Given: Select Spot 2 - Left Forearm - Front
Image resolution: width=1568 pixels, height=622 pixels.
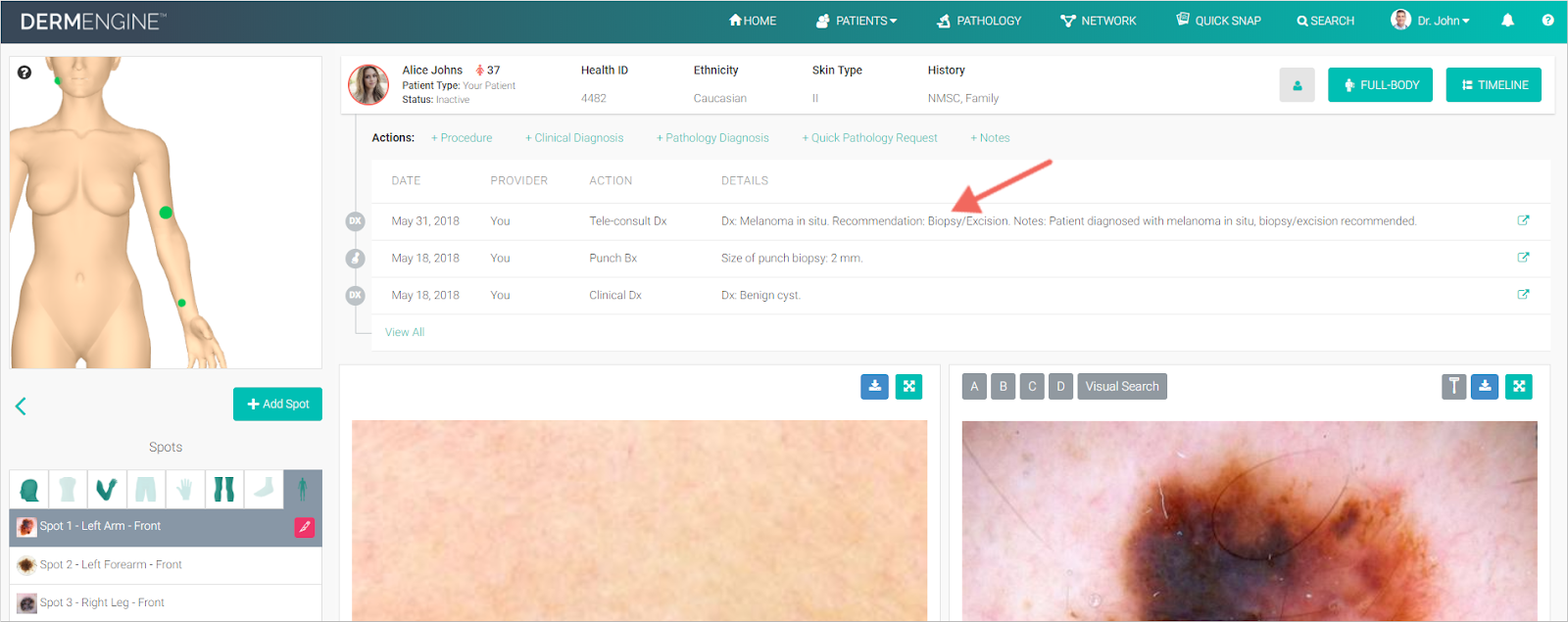Looking at the screenshot, I should click(x=166, y=565).
